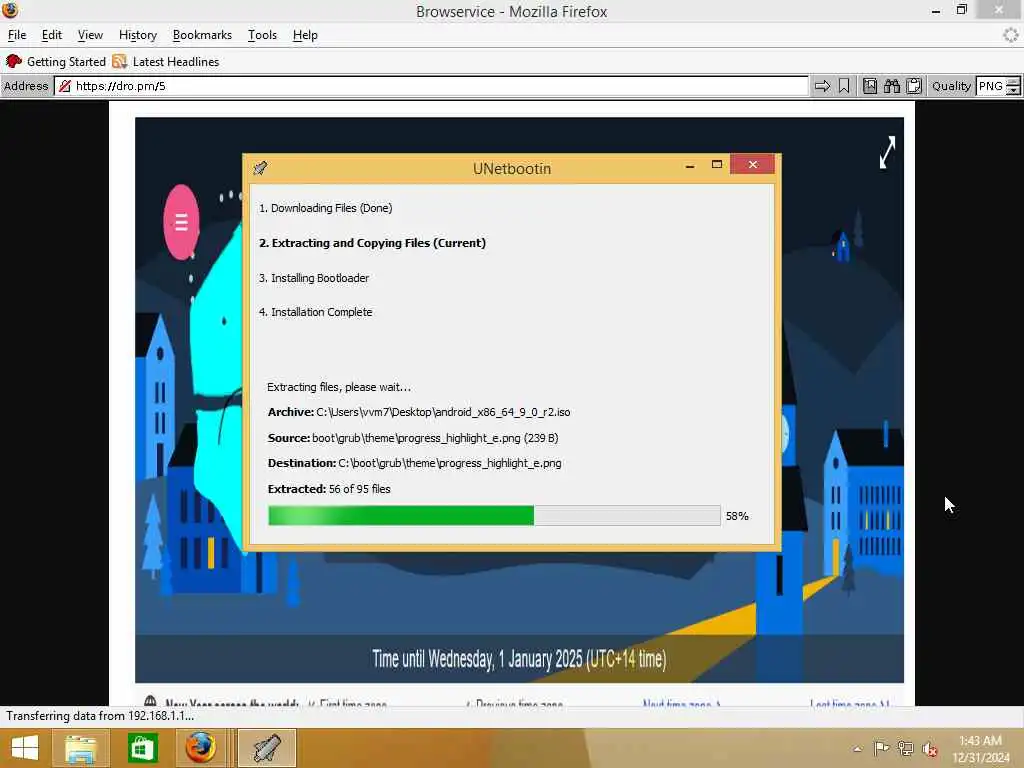Screen dimensions: 1024x768
Task: Click 'Extracted: 56 of 95 files' text
Action: click(329, 489)
